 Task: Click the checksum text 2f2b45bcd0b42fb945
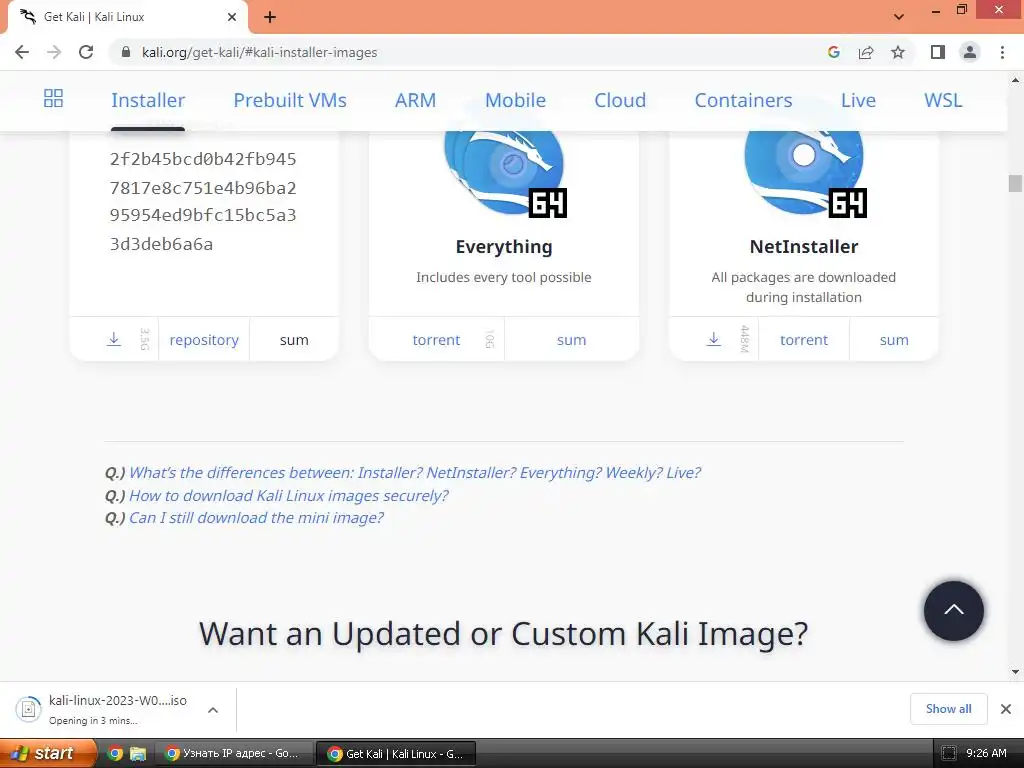point(203,159)
